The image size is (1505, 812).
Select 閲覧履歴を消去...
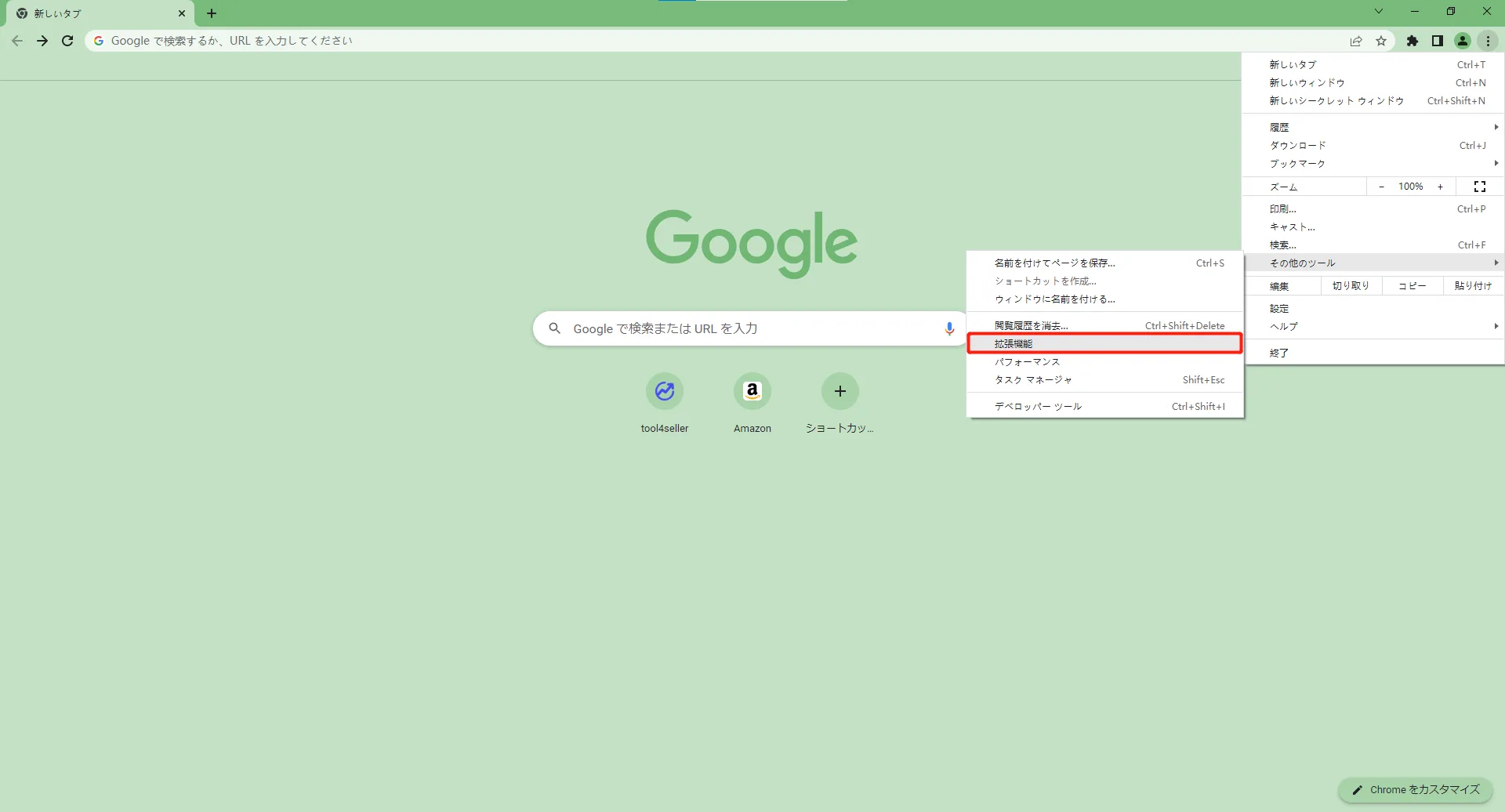click(1105, 325)
